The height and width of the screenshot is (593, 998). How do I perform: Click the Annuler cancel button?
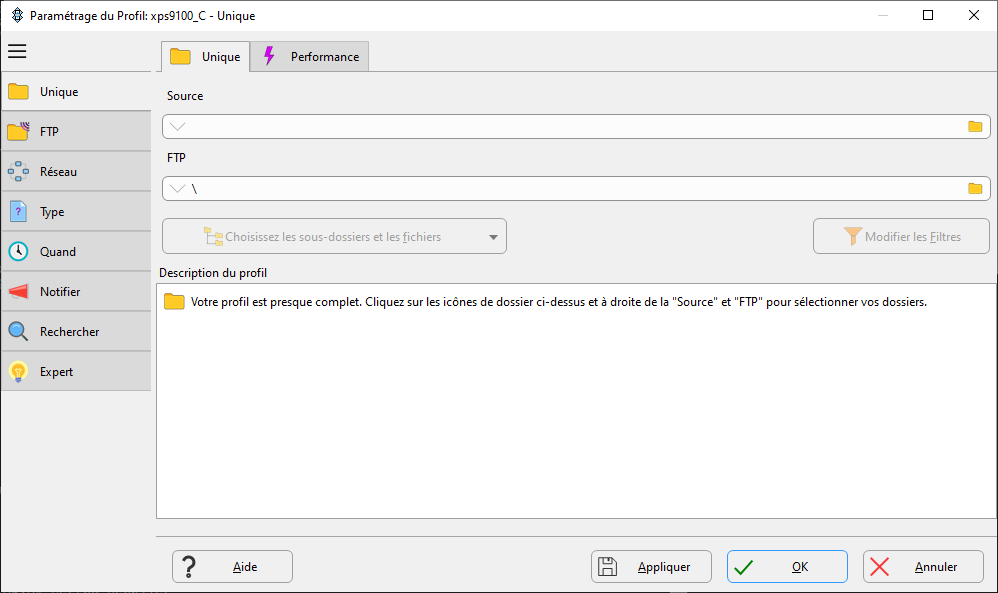point(924,566)
